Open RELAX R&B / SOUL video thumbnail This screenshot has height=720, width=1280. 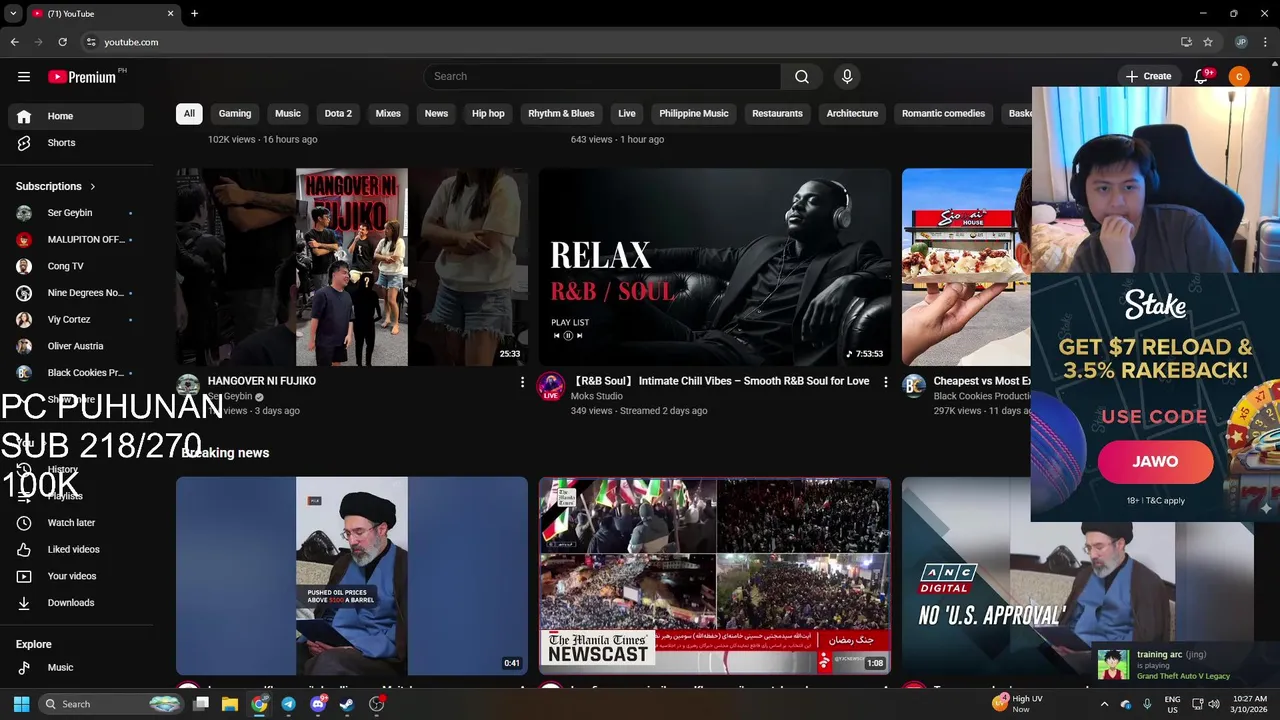[715, 267]
